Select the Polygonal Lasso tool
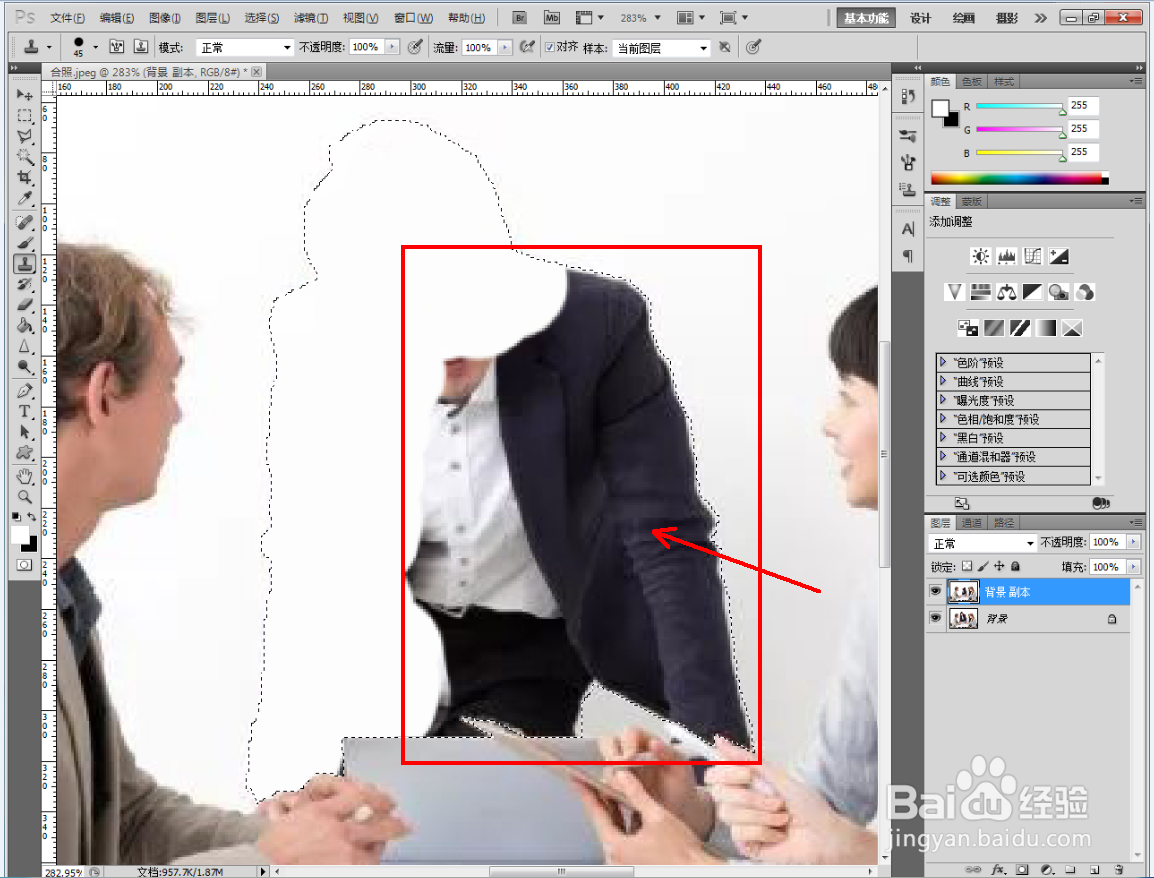Viewport: 1154px width, 878px height. point(24,136)
